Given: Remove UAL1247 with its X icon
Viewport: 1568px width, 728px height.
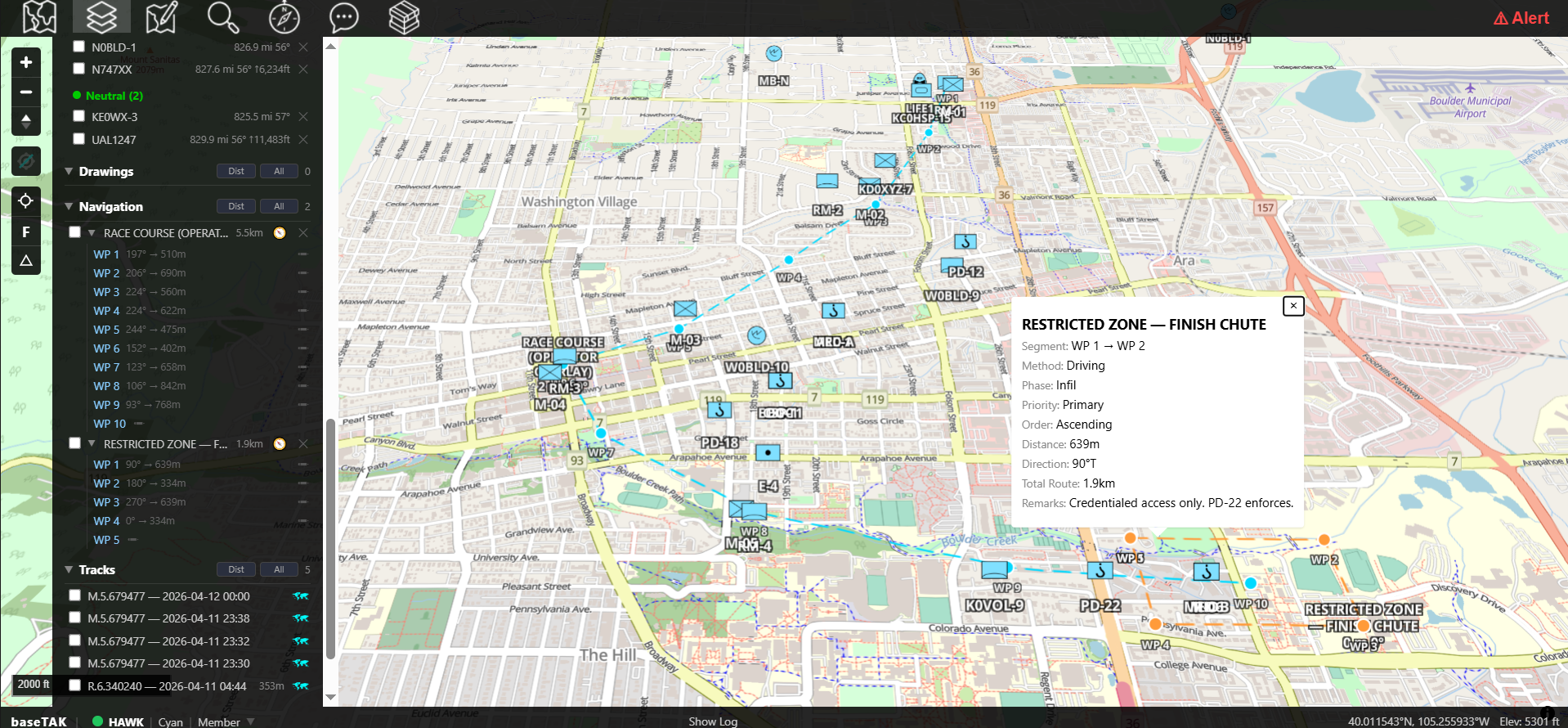Looking at the screenshot, I should (303, 140).
